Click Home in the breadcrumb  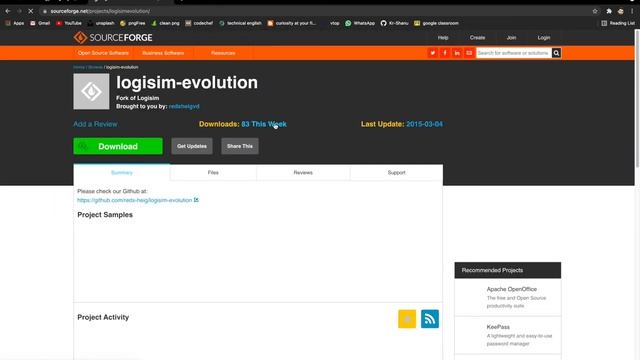pyautogui.click(x=79, y=67)
